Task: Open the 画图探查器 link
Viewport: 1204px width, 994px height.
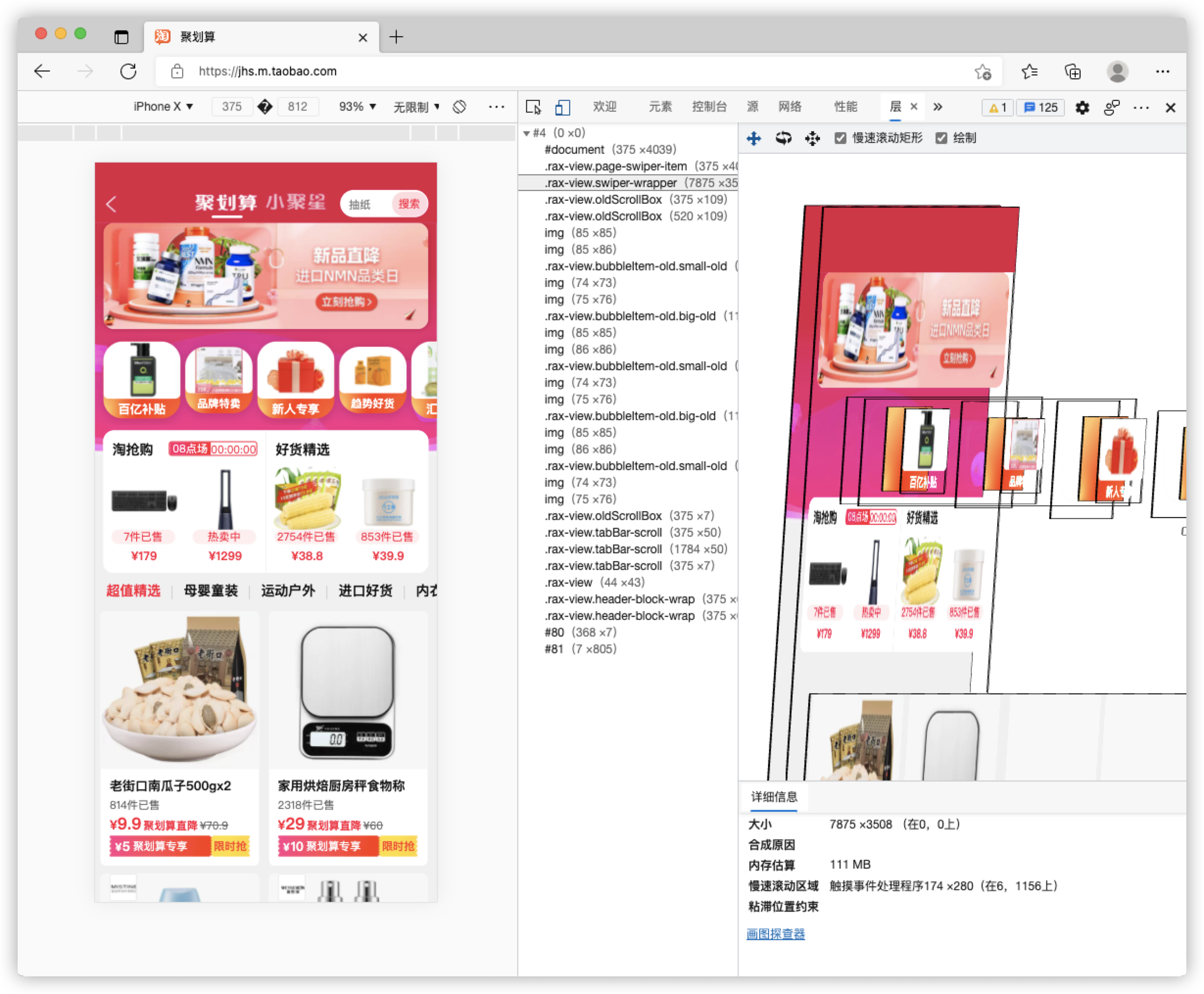Action: tap(775, 934)
